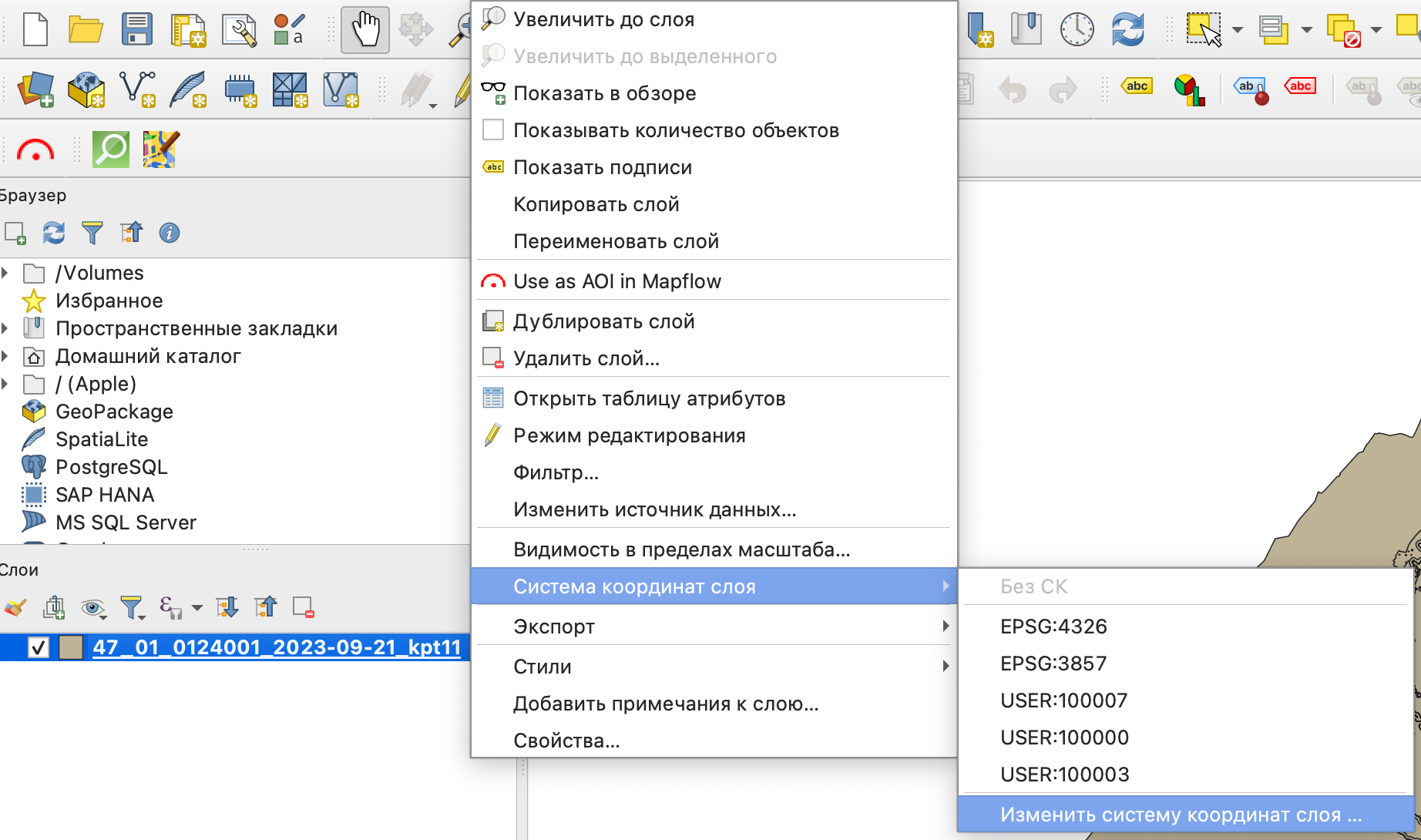Click the beige layer symbol color swatch
The image size is (1421, 840).
(x=71, y=647)
